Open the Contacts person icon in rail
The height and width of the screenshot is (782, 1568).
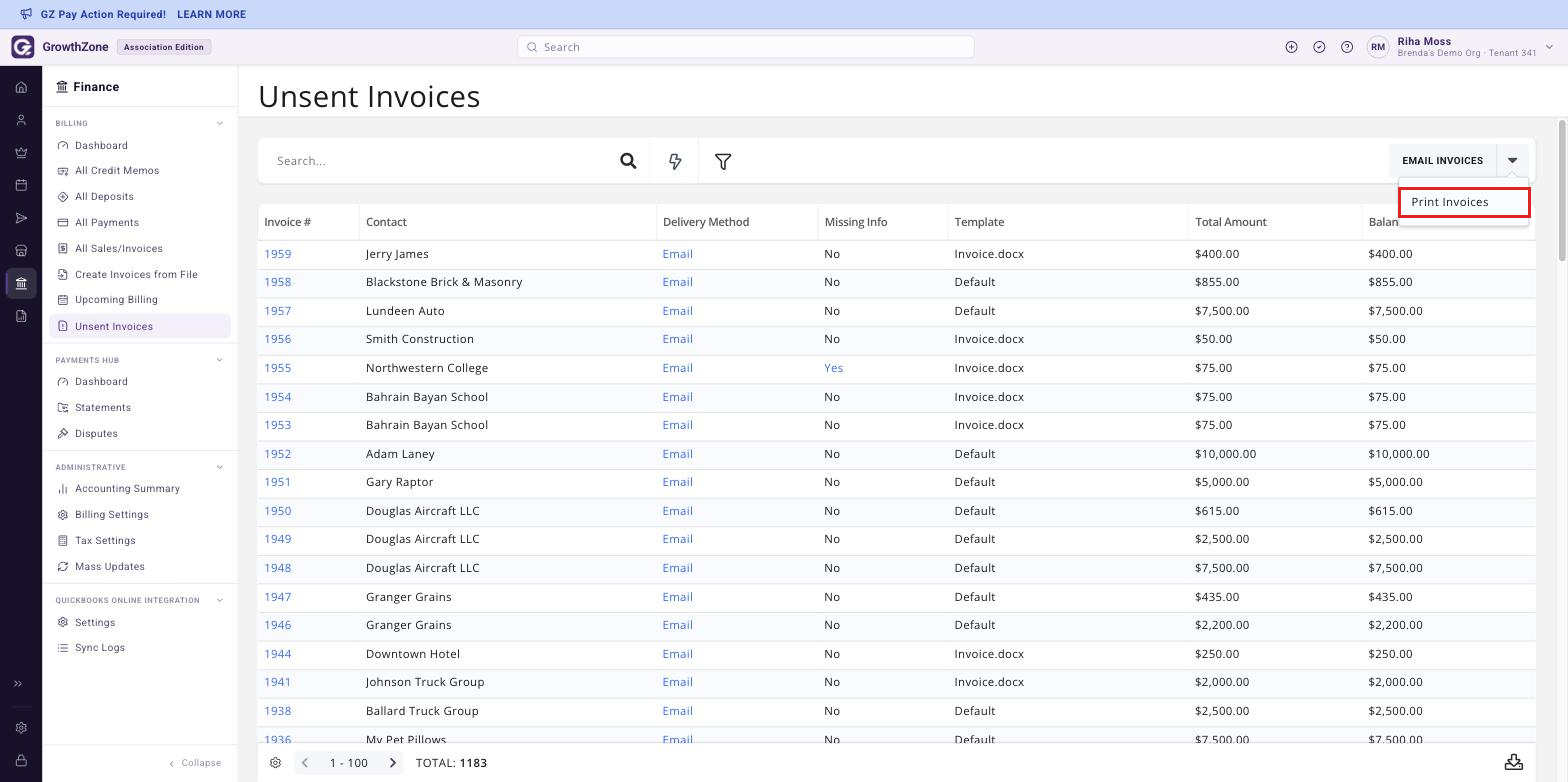point(21,120)
